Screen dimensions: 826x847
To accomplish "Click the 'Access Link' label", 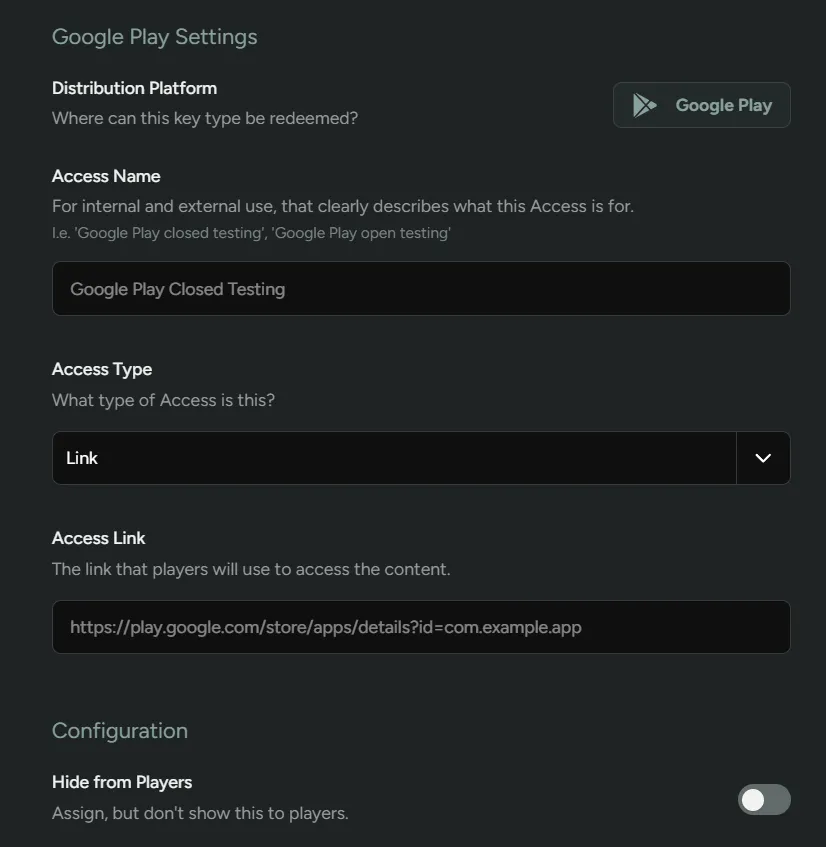I will (98, 538).
